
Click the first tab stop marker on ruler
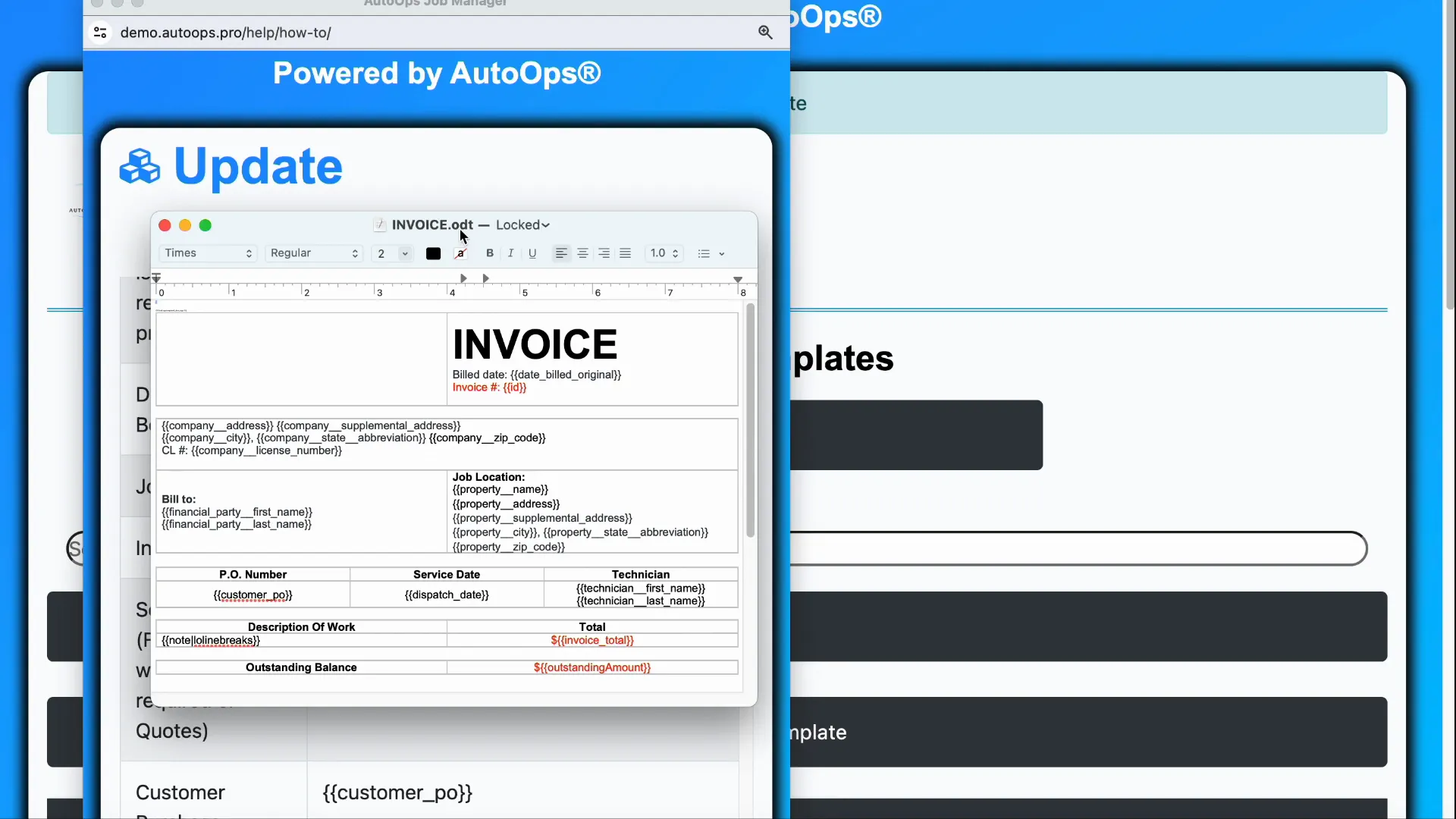[463, 278]
